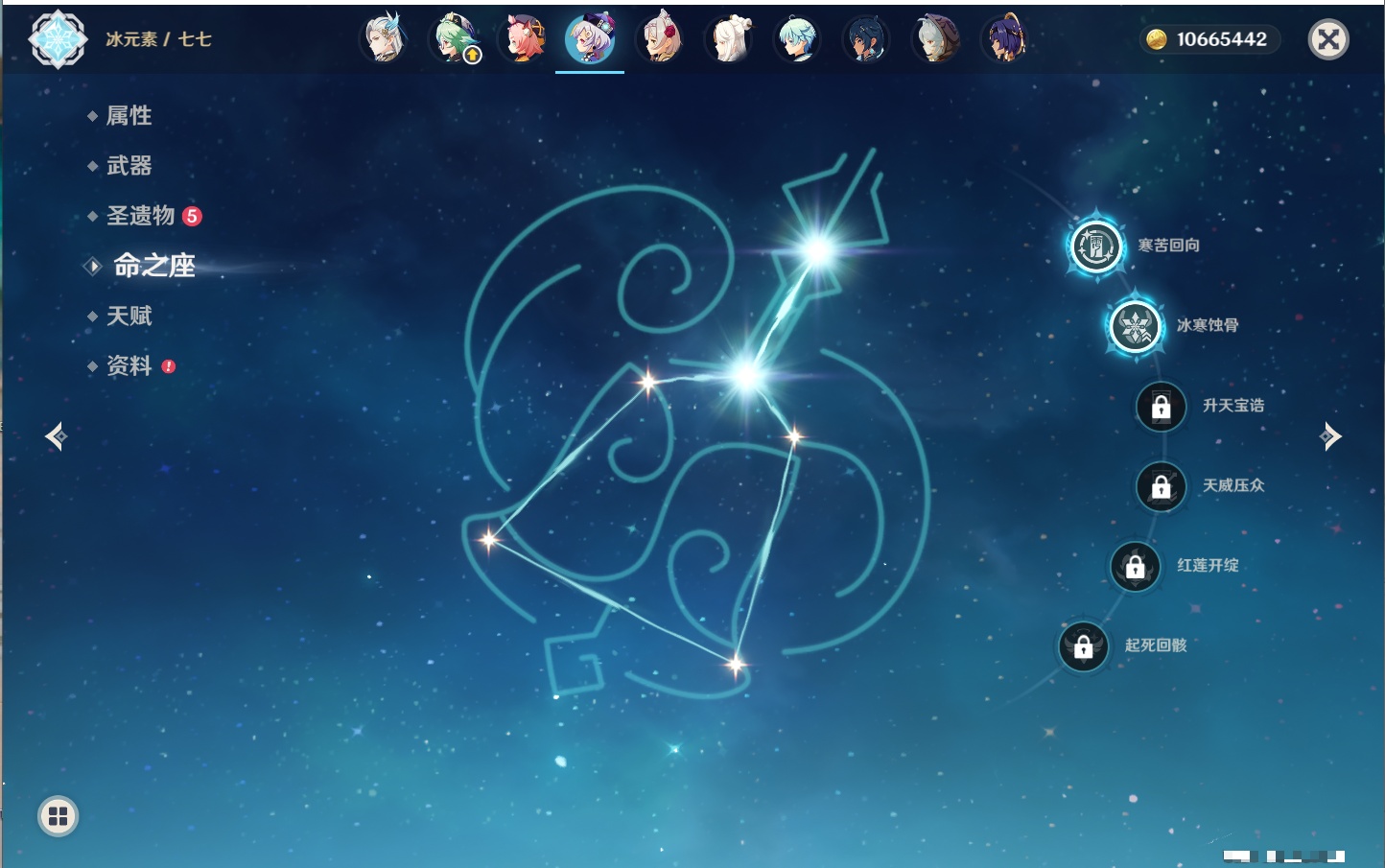Select the highlighted Qiqi (七七) portrait

590,39
